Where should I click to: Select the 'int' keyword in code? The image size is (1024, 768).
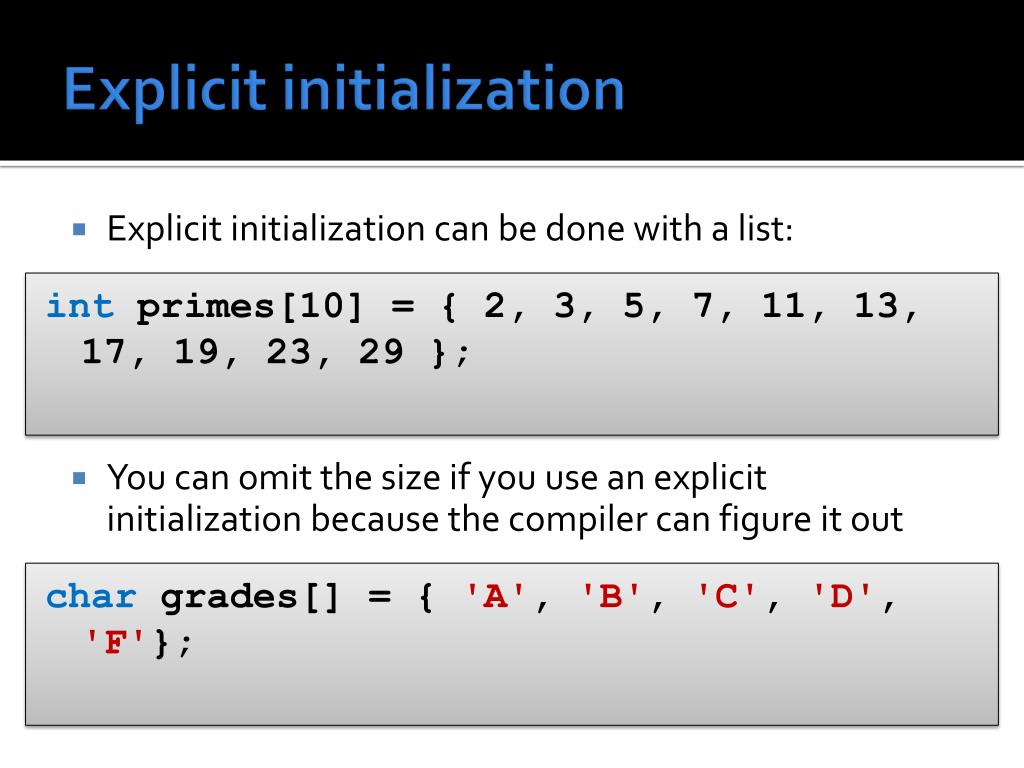[80, 306]
